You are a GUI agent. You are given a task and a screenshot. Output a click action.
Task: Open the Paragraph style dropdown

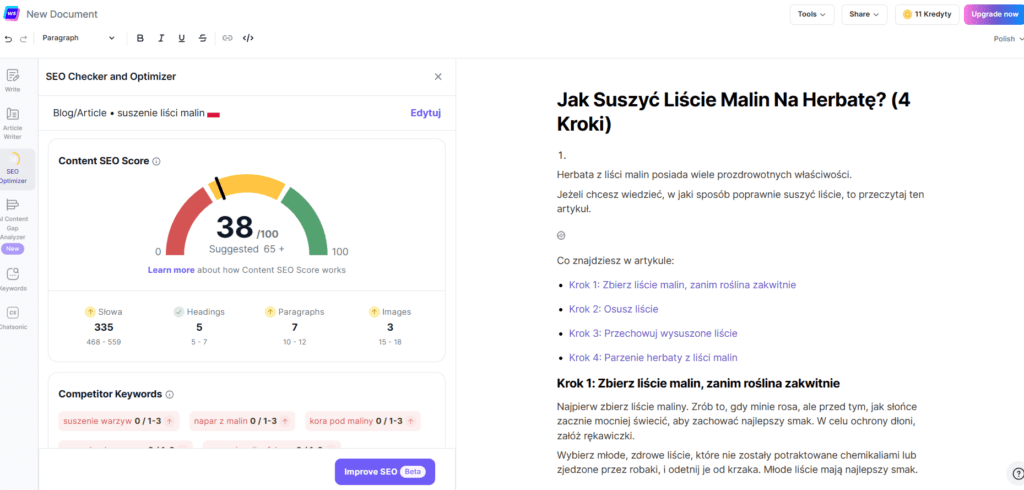78,38
